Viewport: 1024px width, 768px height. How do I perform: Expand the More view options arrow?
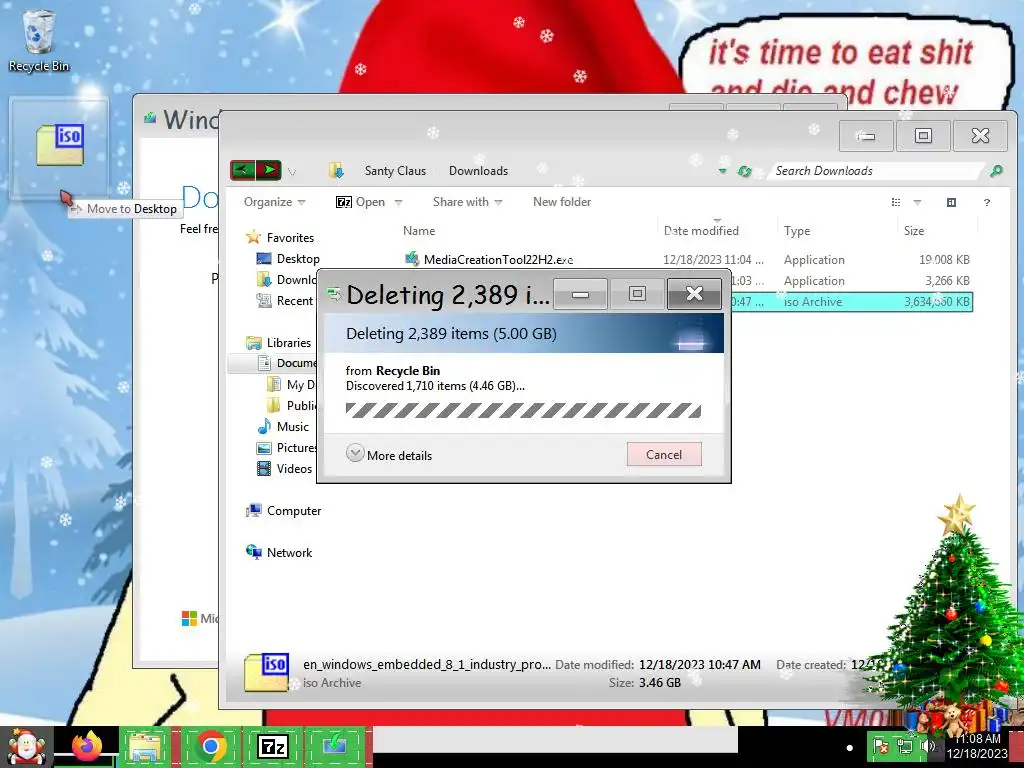point(917,202)
